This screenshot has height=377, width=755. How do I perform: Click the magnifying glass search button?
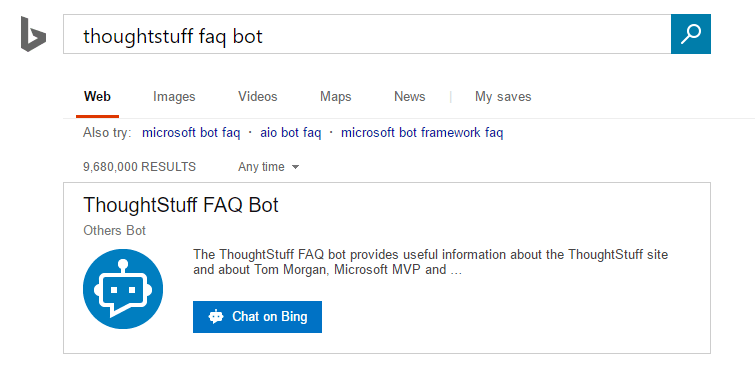690,34
